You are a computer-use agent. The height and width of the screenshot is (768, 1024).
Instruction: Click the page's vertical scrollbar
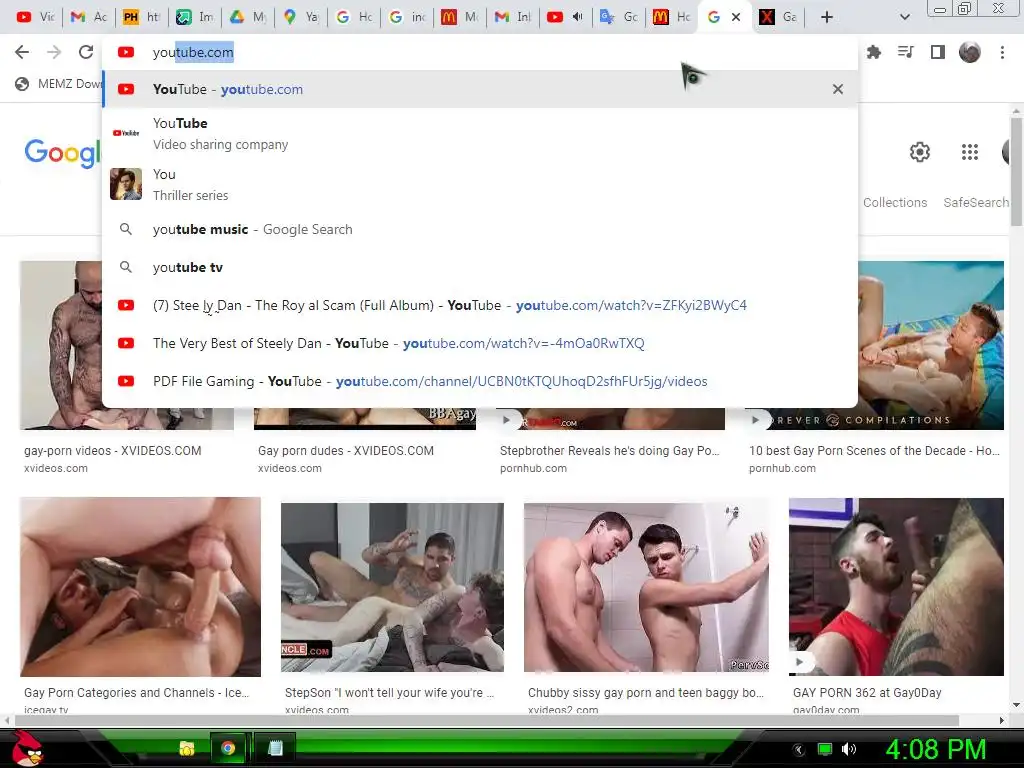[1016, 171]
